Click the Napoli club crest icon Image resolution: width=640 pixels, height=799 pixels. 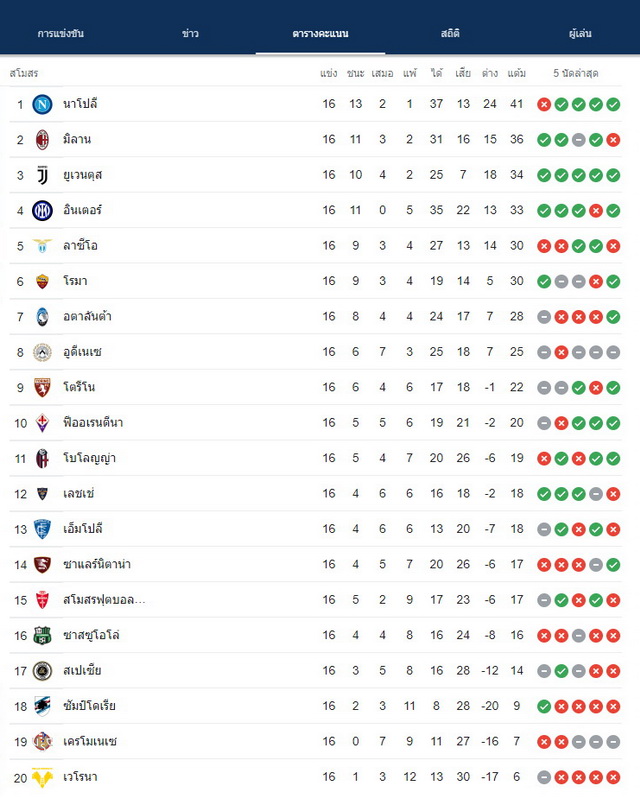pos(42,104)
